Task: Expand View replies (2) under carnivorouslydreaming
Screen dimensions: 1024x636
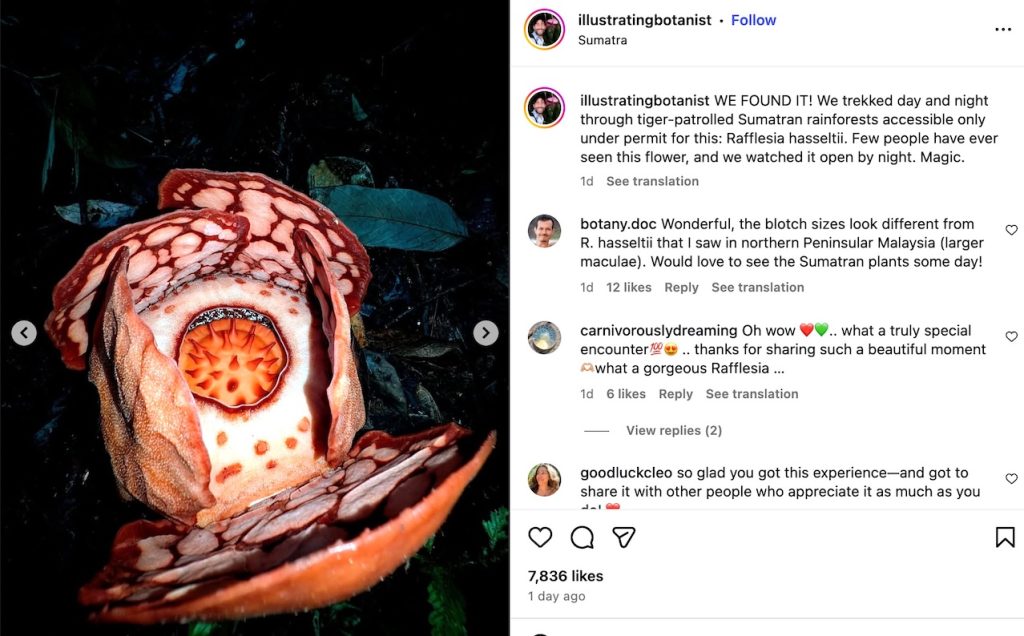Action: [674, 429]
